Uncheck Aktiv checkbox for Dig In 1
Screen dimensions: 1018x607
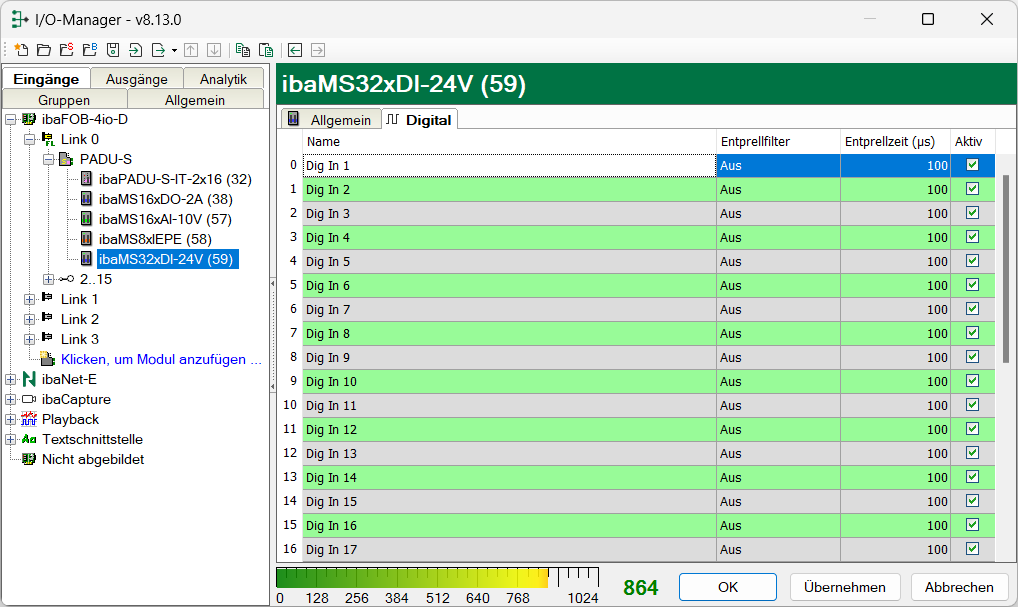pyautogui.click(x=971, y=165)
